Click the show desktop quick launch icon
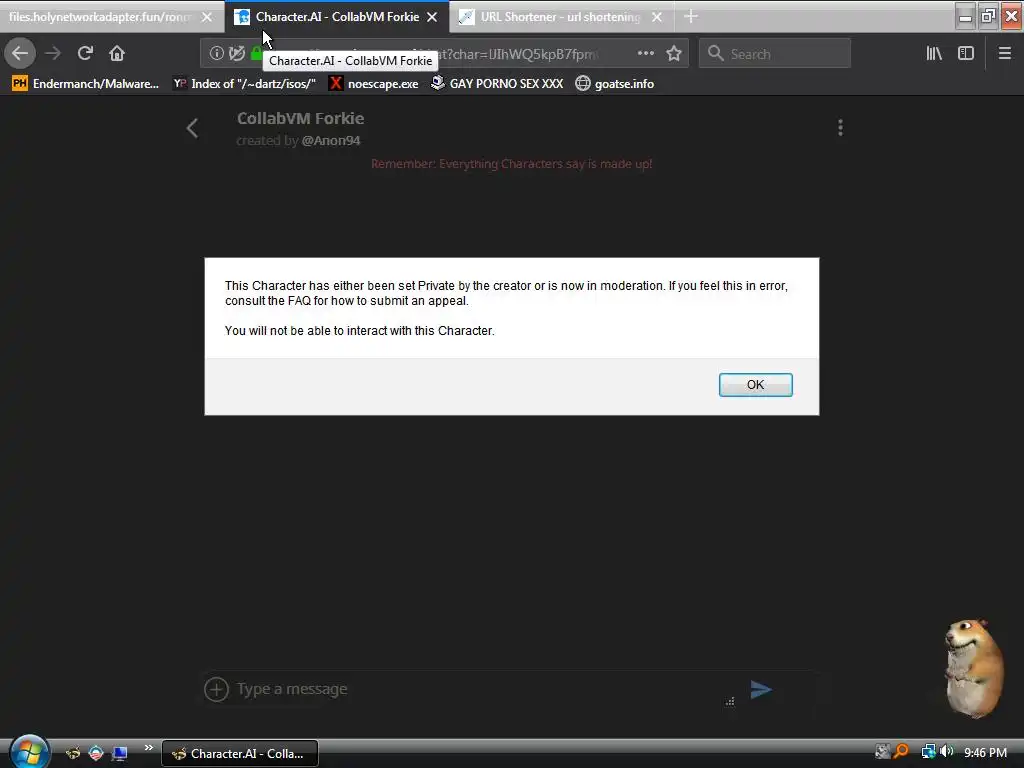The image size is (1024, 768). click(119, 754)
